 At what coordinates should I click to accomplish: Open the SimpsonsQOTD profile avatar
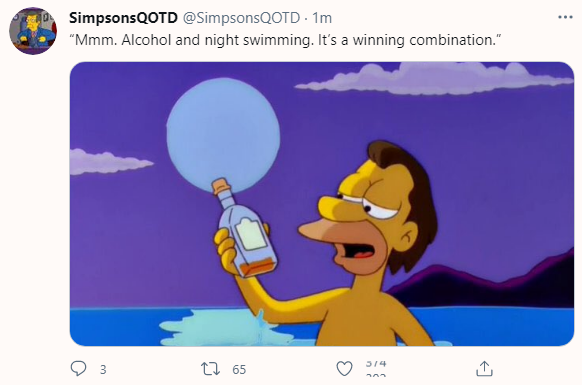[x=33, y=31]
